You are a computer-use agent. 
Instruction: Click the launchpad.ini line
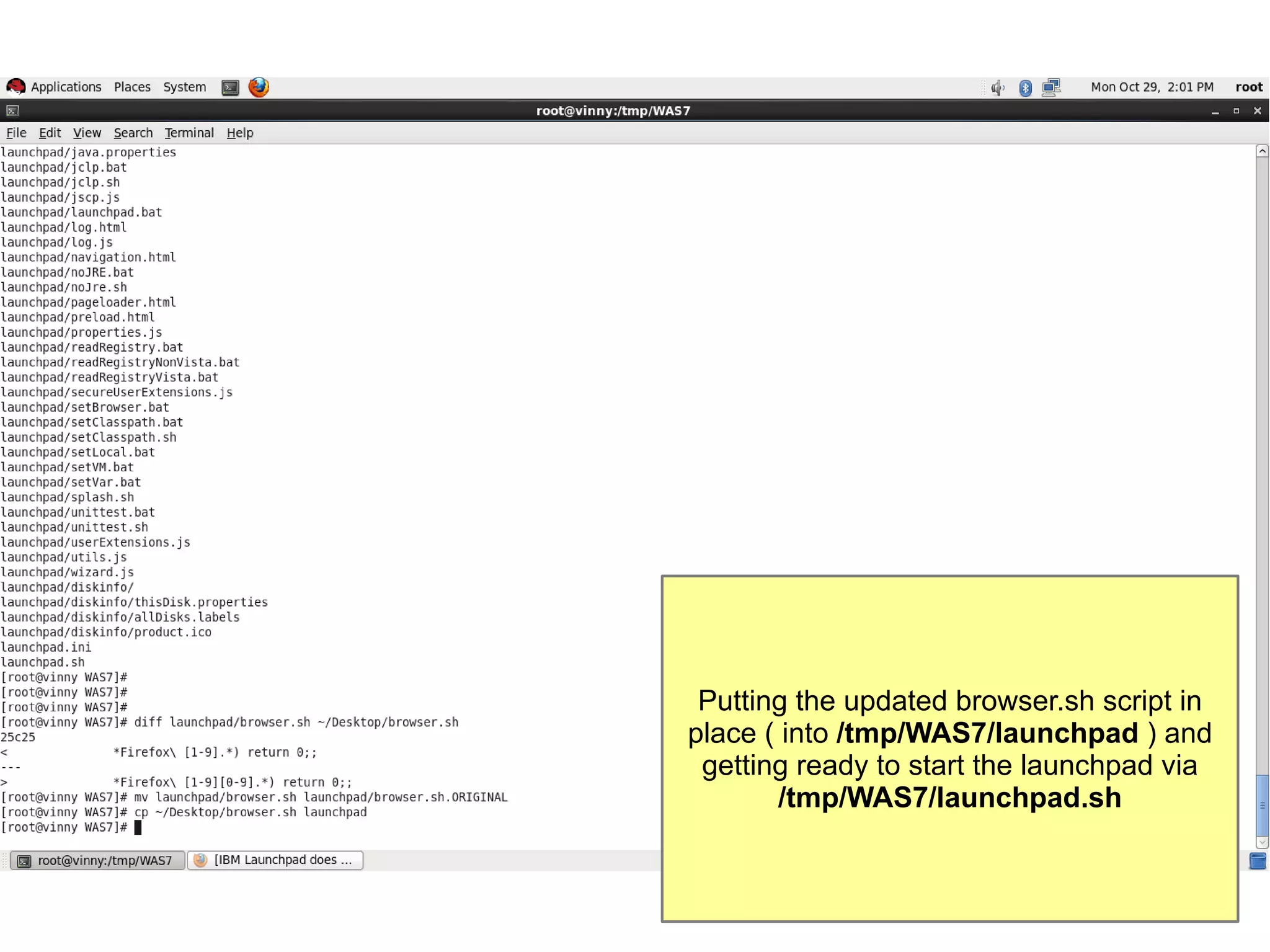point(46,647)
